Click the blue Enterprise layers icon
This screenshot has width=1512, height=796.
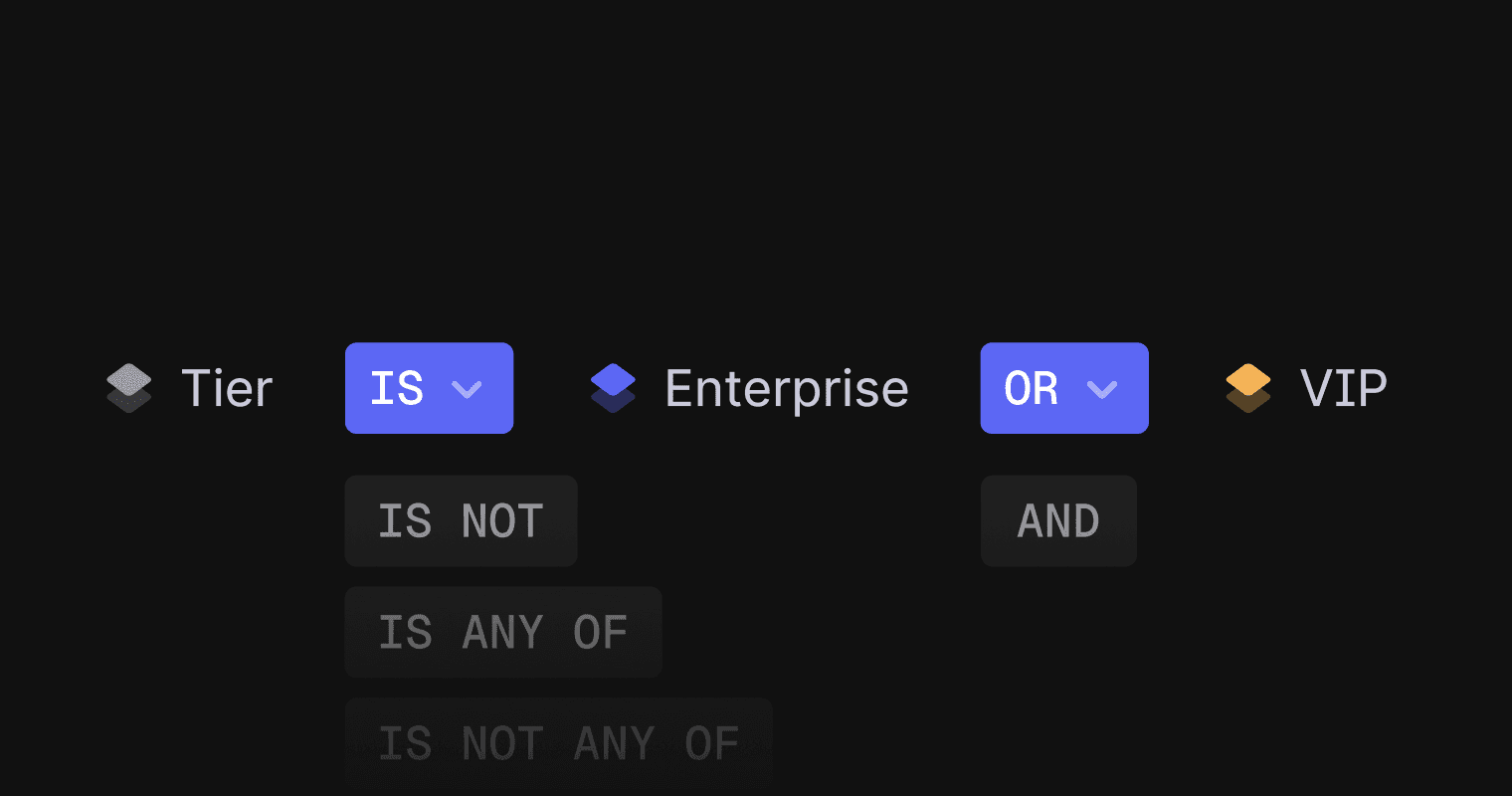613,388
